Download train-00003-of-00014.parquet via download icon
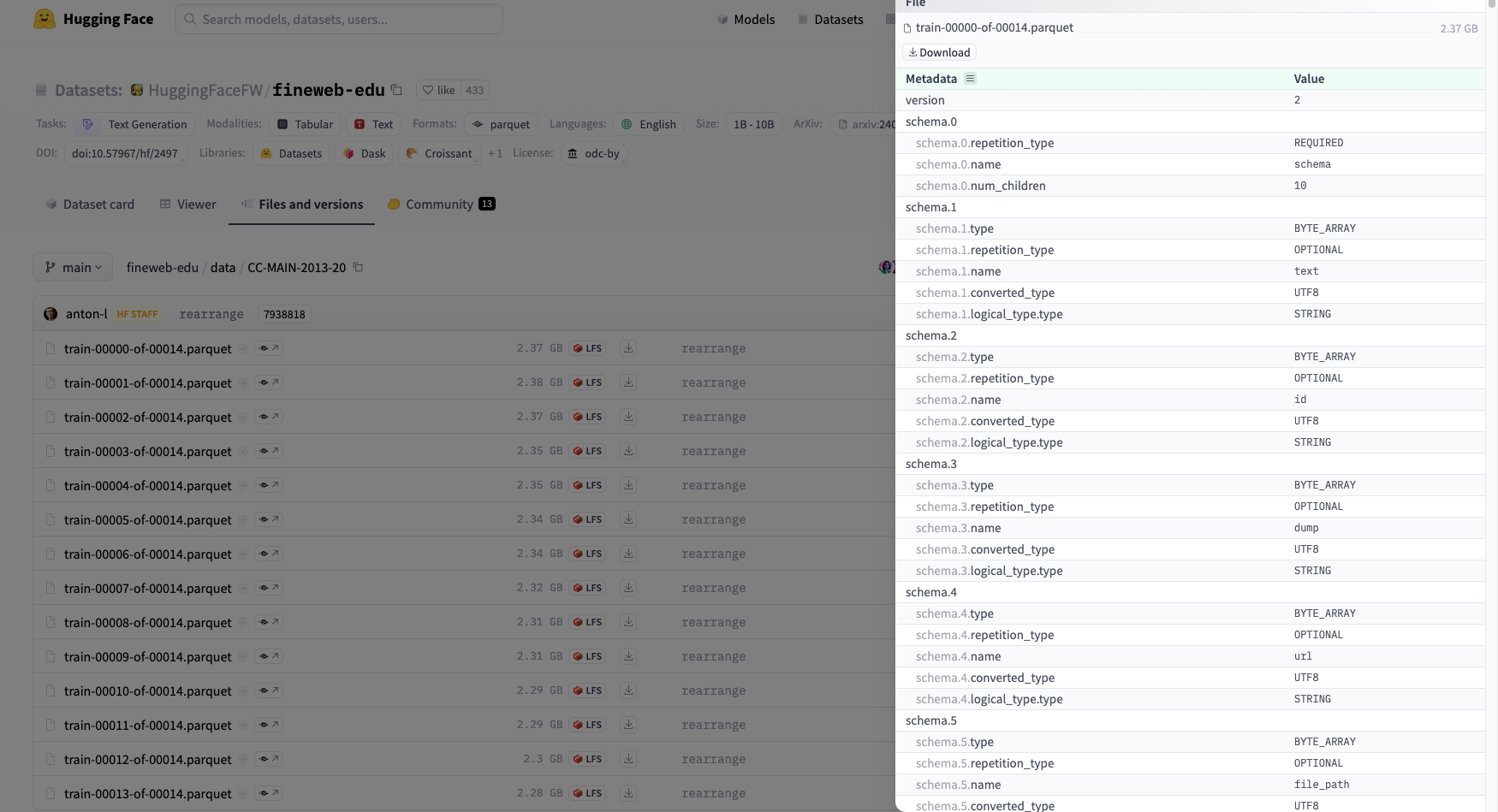 pyautogui.click(x=628, y=451)
